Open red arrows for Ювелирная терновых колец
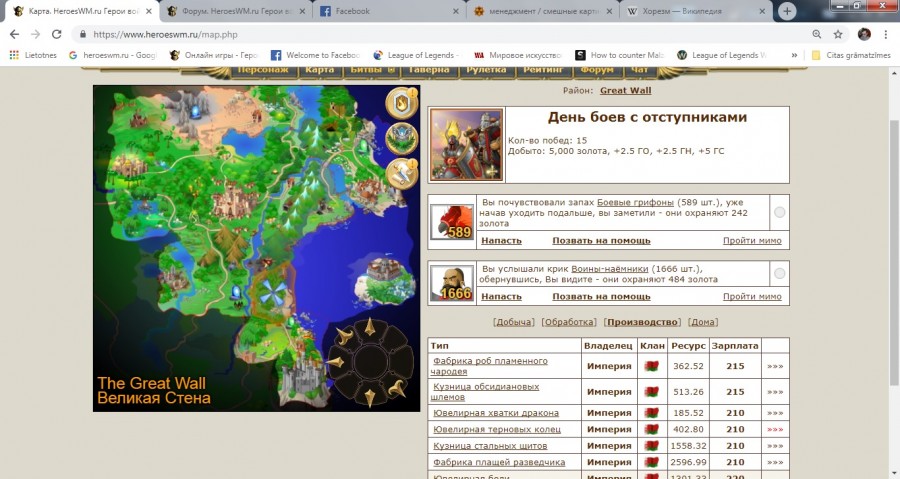The height and width of the screenshot is (479, 900). coord(775,429)
